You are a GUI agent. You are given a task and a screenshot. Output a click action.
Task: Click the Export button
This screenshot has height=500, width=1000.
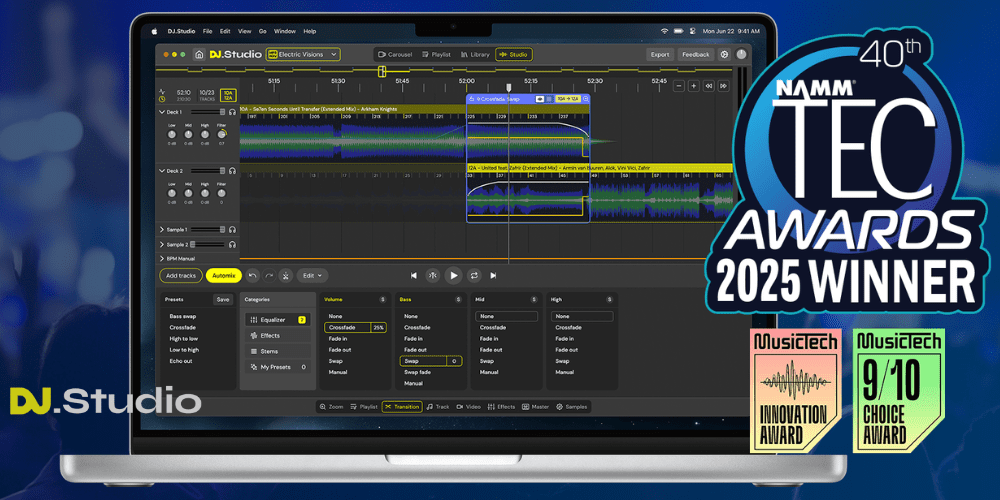pos(659,54)
